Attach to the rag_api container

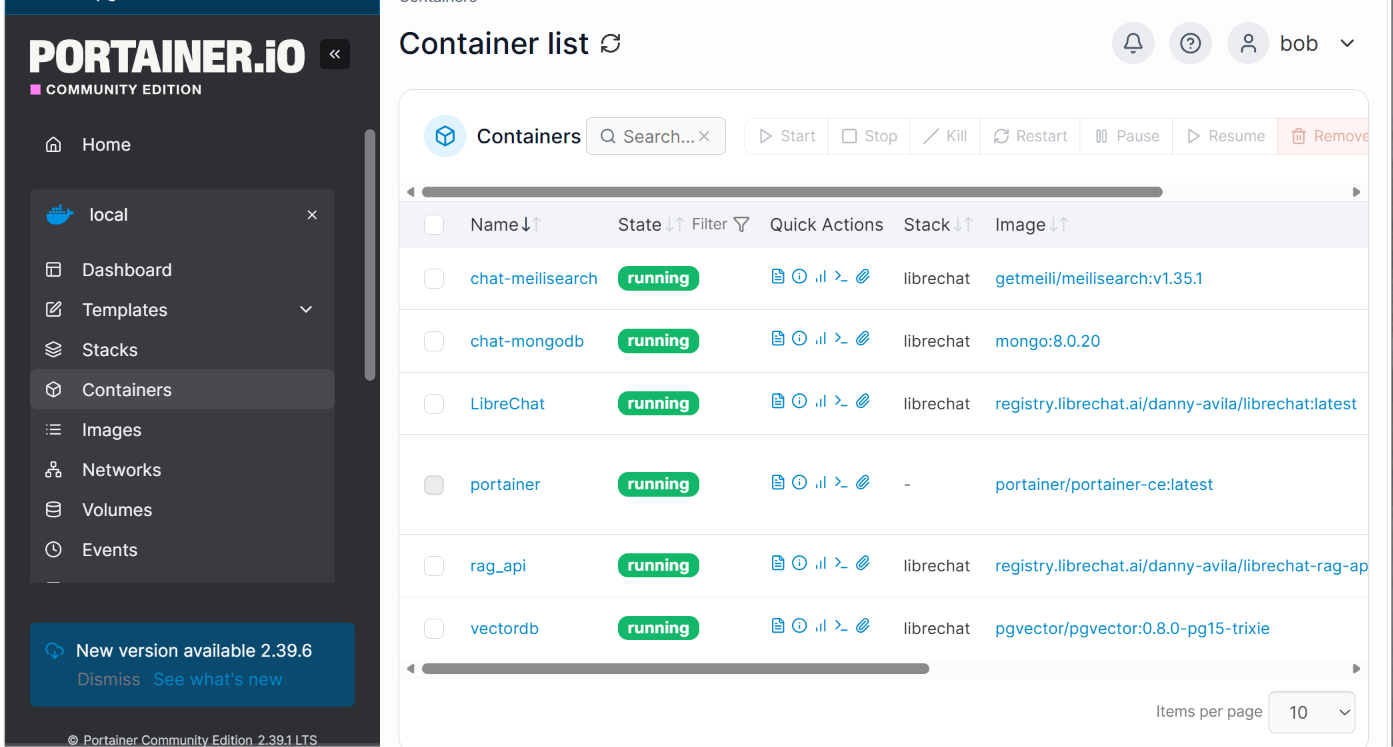863,564
